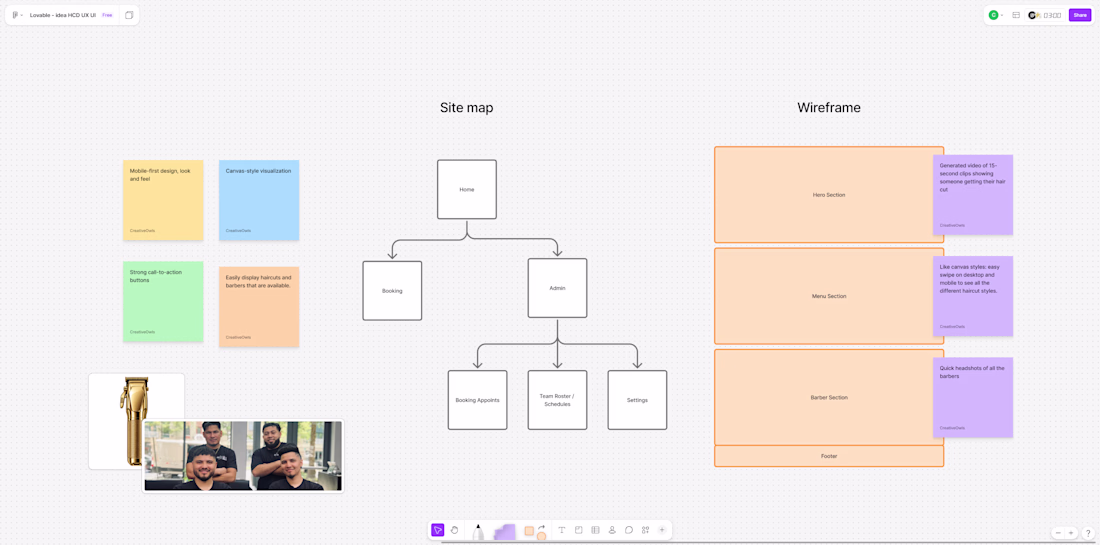Viewport: 1100px width, 545px height.
Task: Select the Hero Section wireframe block
Action: tap(829, 194)
